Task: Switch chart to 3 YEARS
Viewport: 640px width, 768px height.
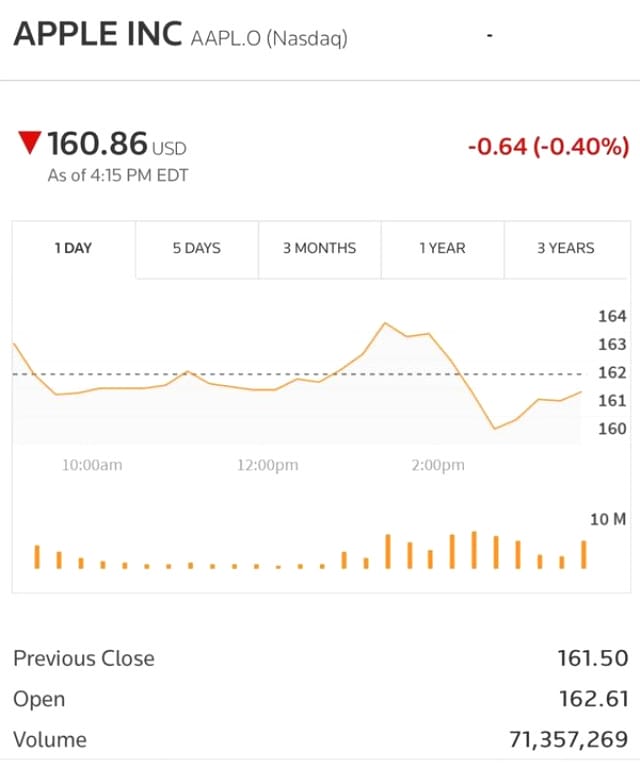Action: pos(565,248)
